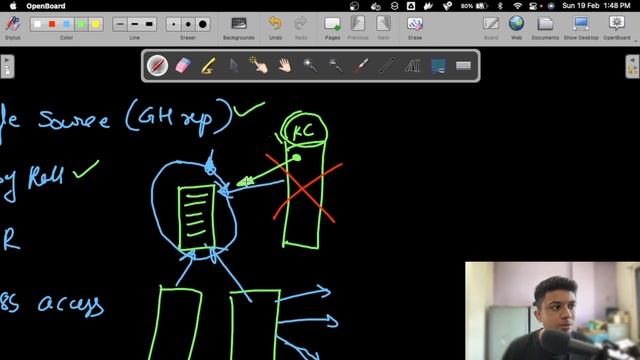Open the Erase options button

(415, 27)
